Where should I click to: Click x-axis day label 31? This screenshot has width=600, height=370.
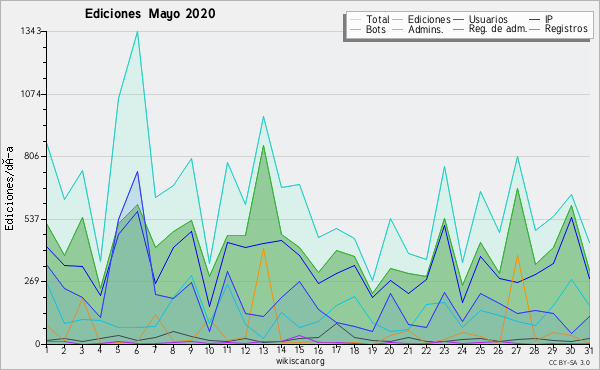point(589,350)
